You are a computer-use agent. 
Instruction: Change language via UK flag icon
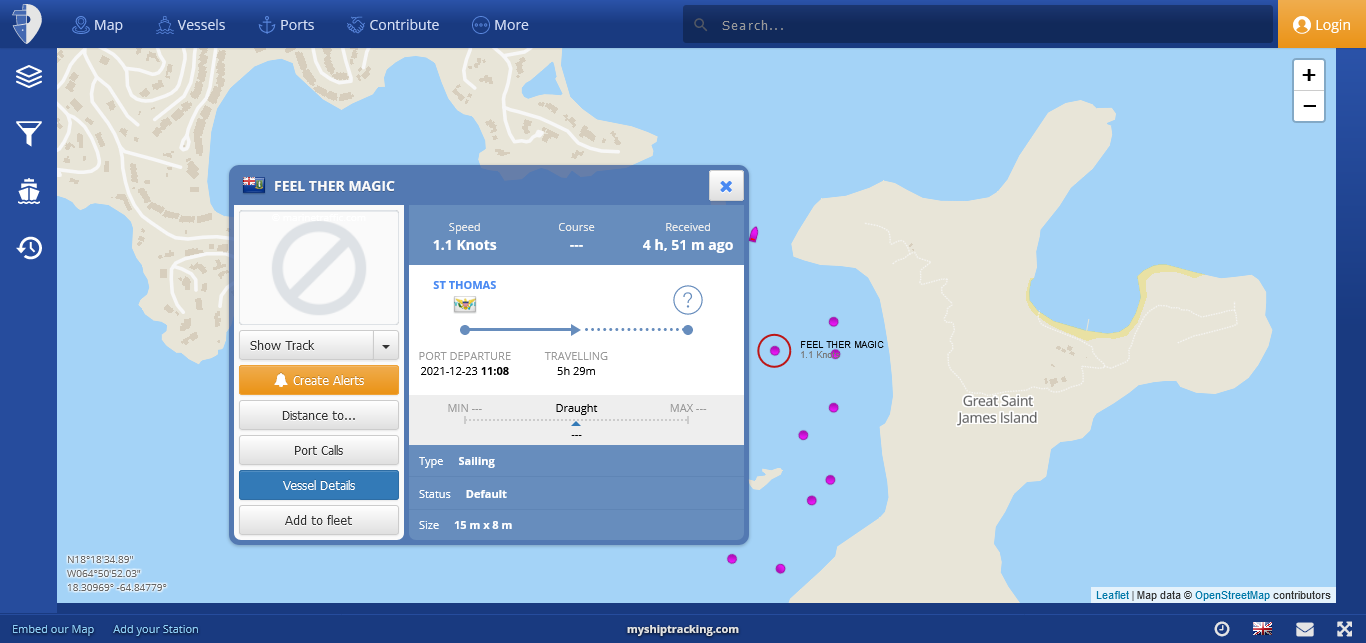click(x=1263, y=629)
